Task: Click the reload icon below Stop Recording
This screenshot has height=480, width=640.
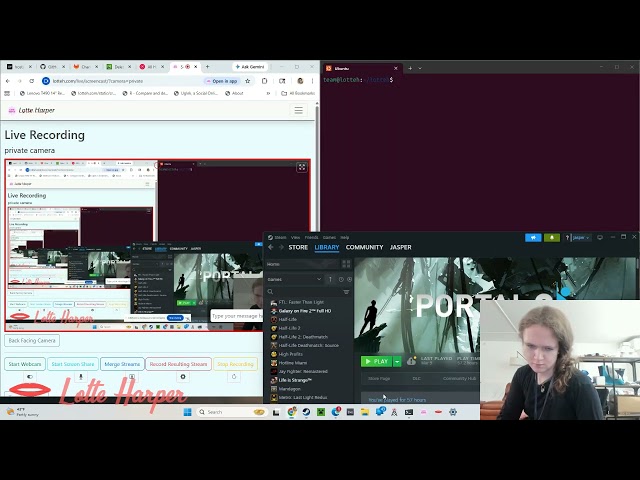Action: pyautogui.click(x=234, y=377)
